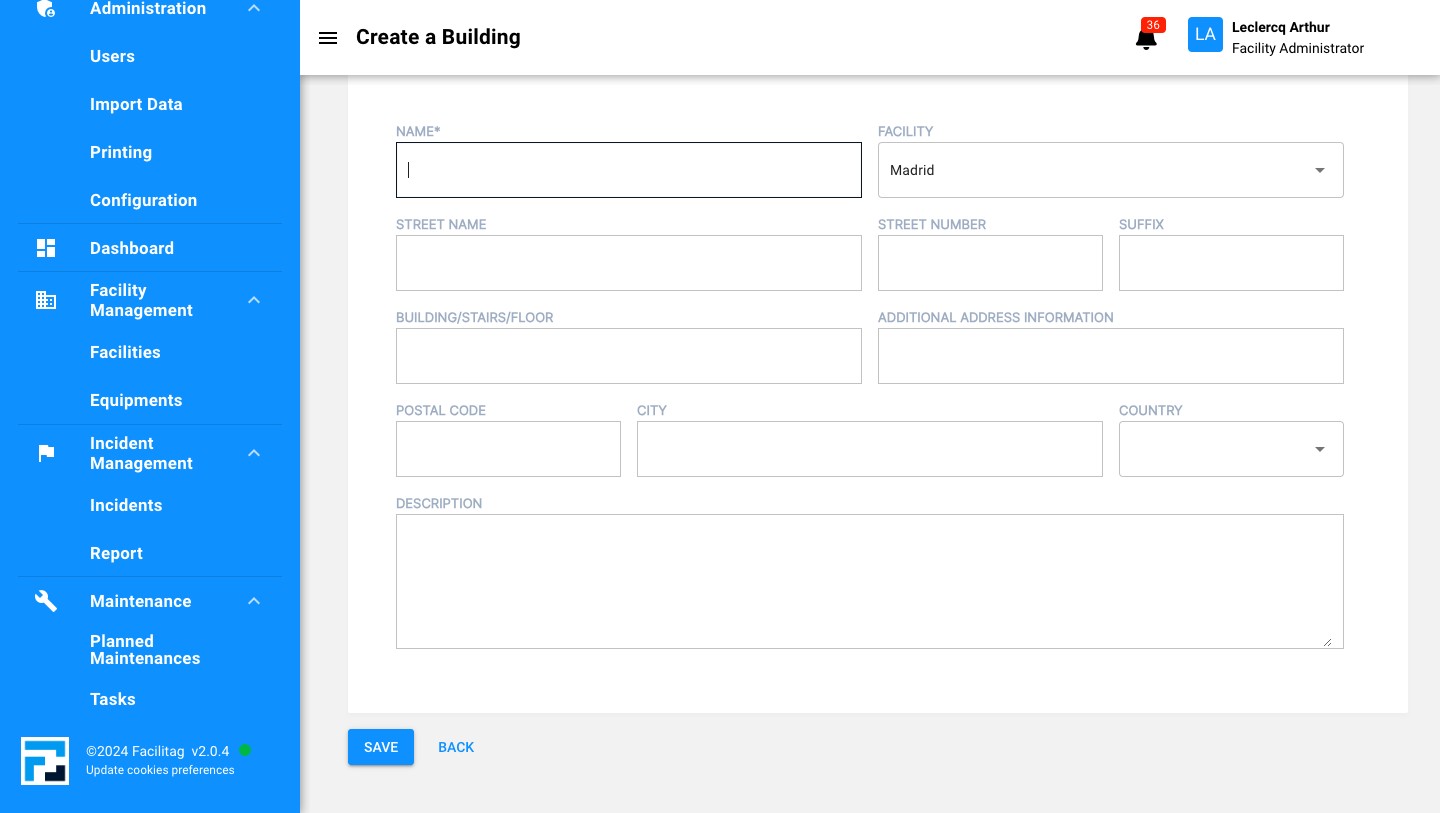Open Planned Maintenances in sidebar
Image resolution: width=1440 pixels, height=813 pixels.
point(145,650)
